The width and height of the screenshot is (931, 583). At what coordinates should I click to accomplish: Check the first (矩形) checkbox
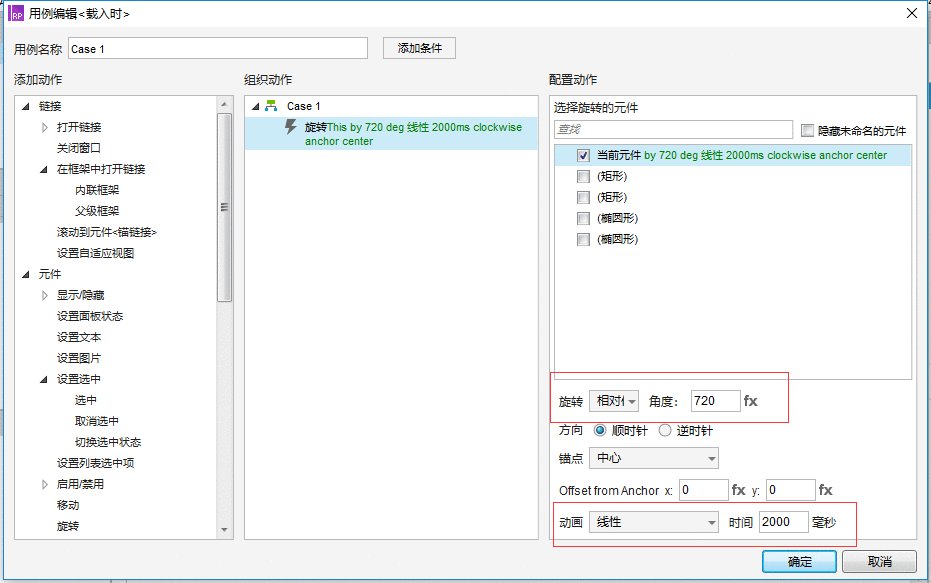click(x=583, y=176)
